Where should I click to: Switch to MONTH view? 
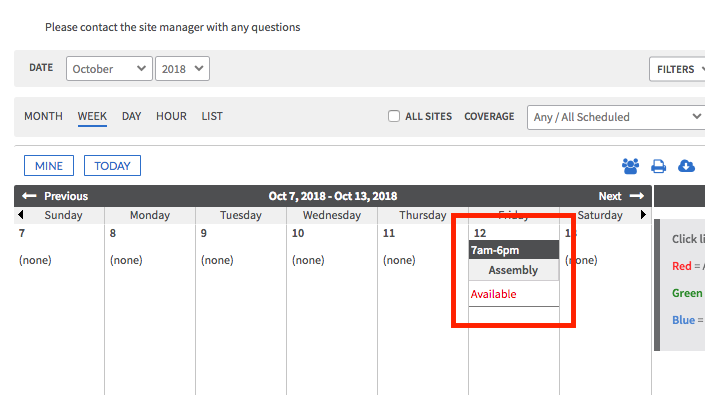[44, 116]
